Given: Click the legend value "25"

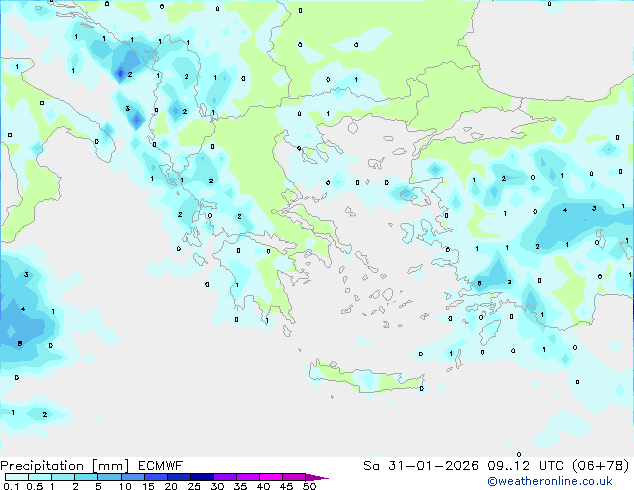Looking at the screenshot, I should pos(194,486).
